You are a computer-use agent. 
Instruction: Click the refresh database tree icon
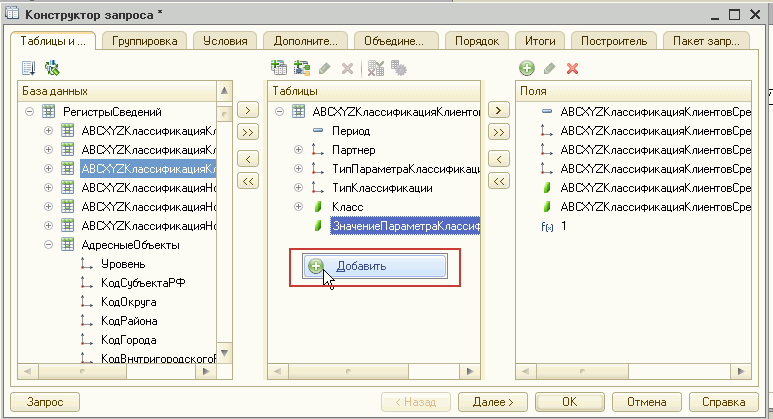pyautogui.click(x=52, y=68)
